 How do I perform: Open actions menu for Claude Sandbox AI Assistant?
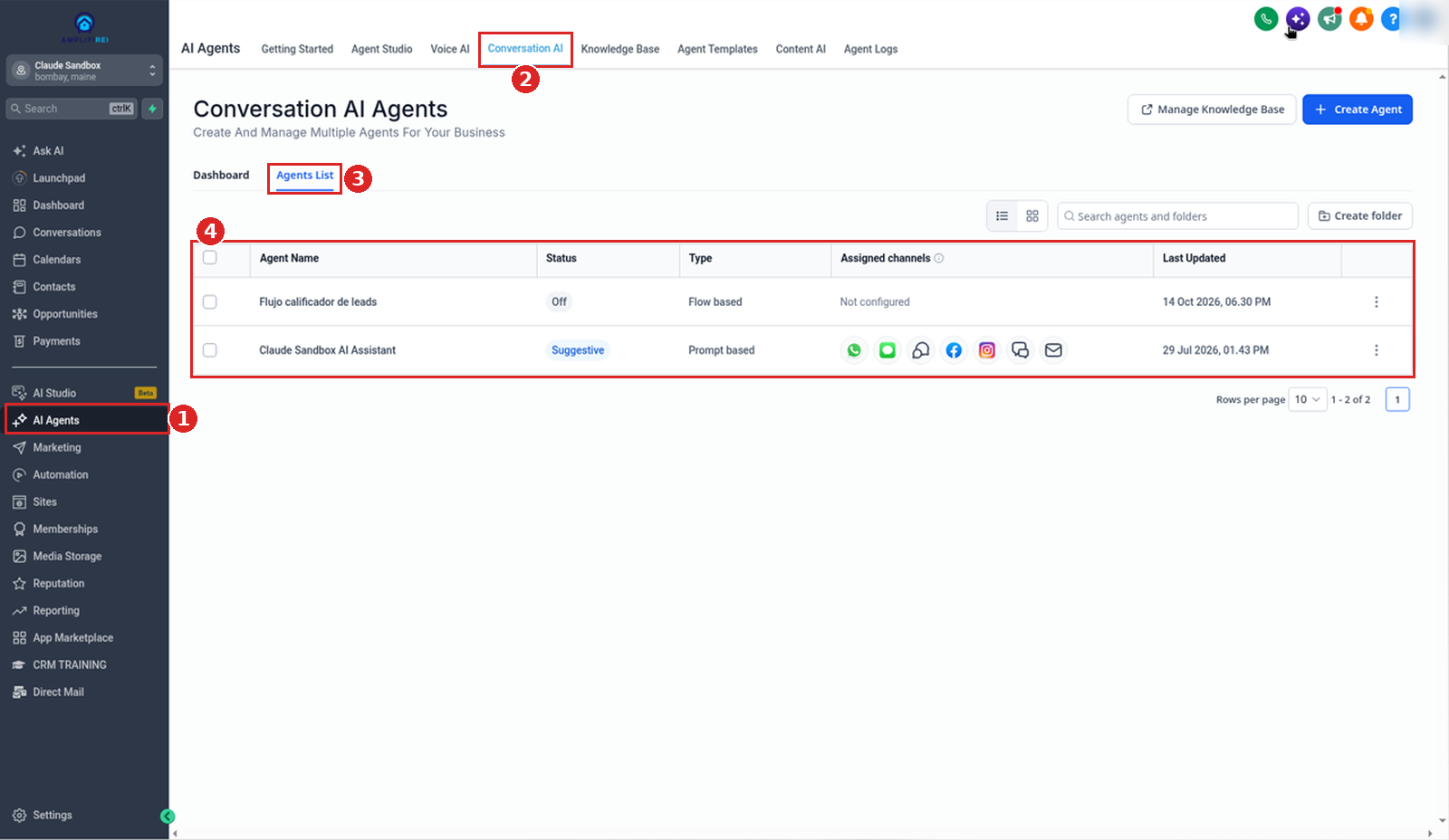1377,350
